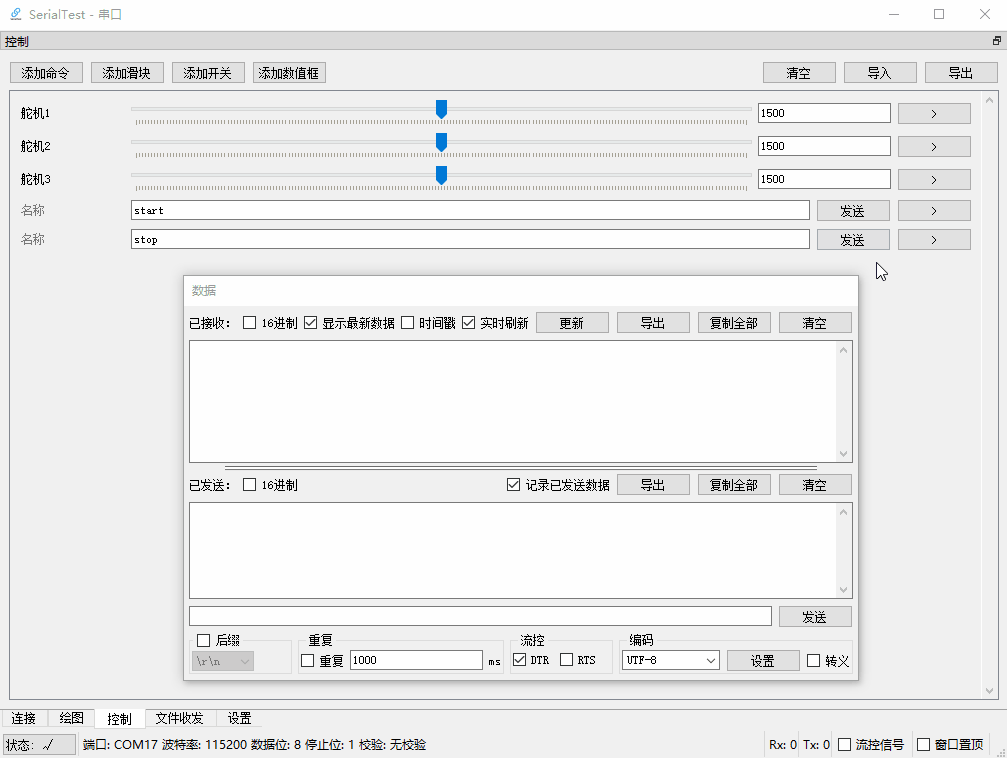Open serial settings with the 设置 button
Screen dimensions: 1007x758
tap(763, 660)
